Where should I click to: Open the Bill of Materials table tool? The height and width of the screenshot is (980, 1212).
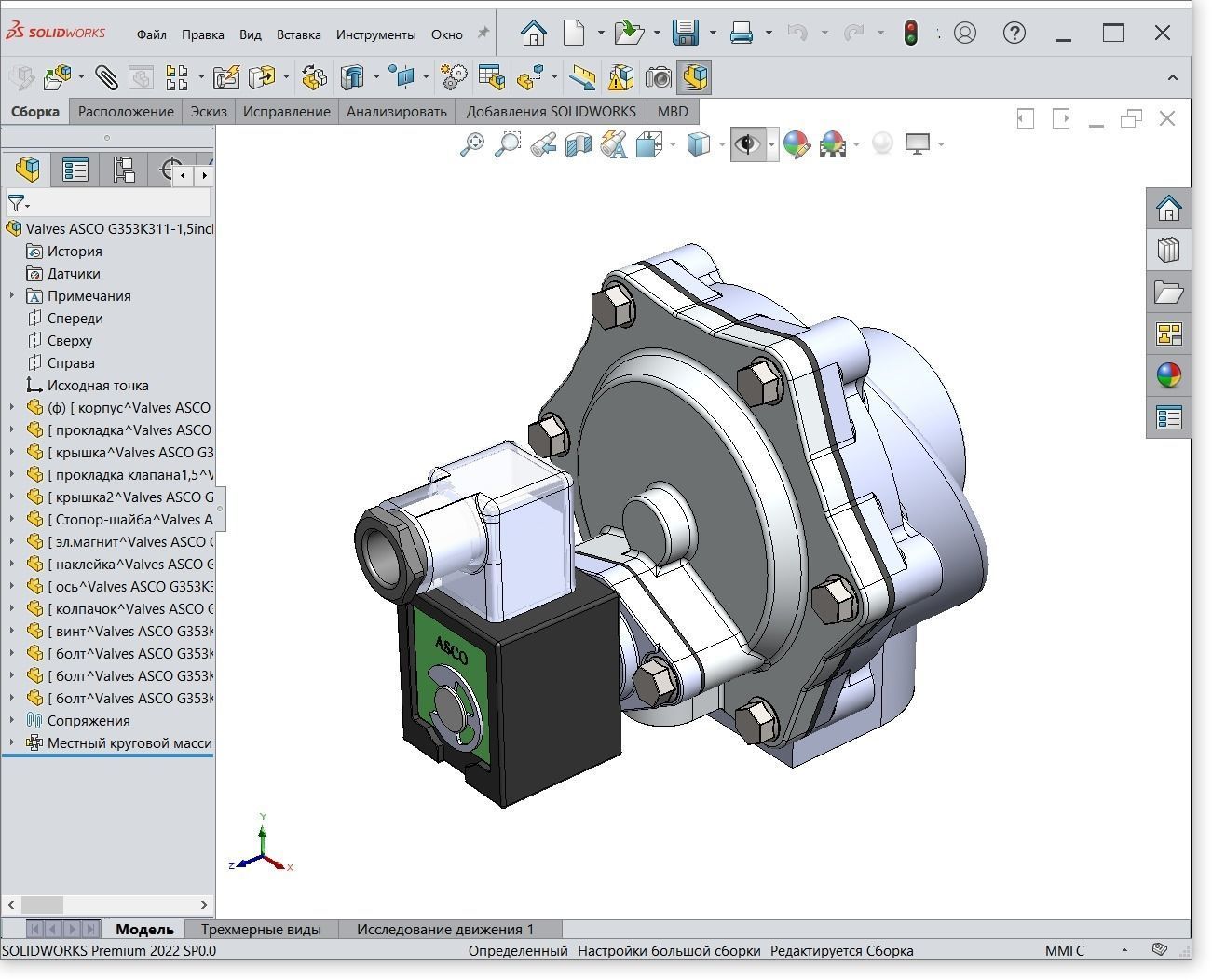[491, 77]
